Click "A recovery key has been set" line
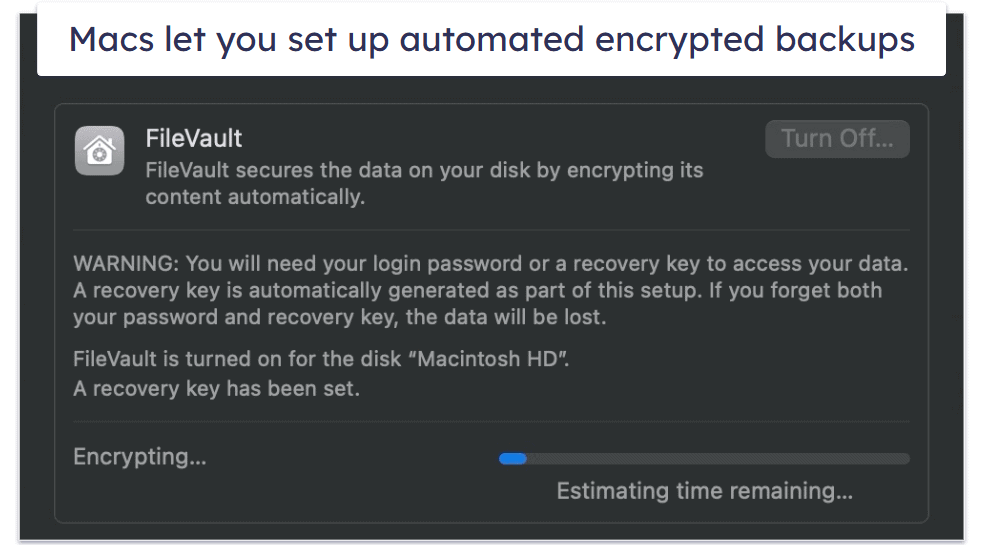Screen dimensions: 982x545 (216, 389)
